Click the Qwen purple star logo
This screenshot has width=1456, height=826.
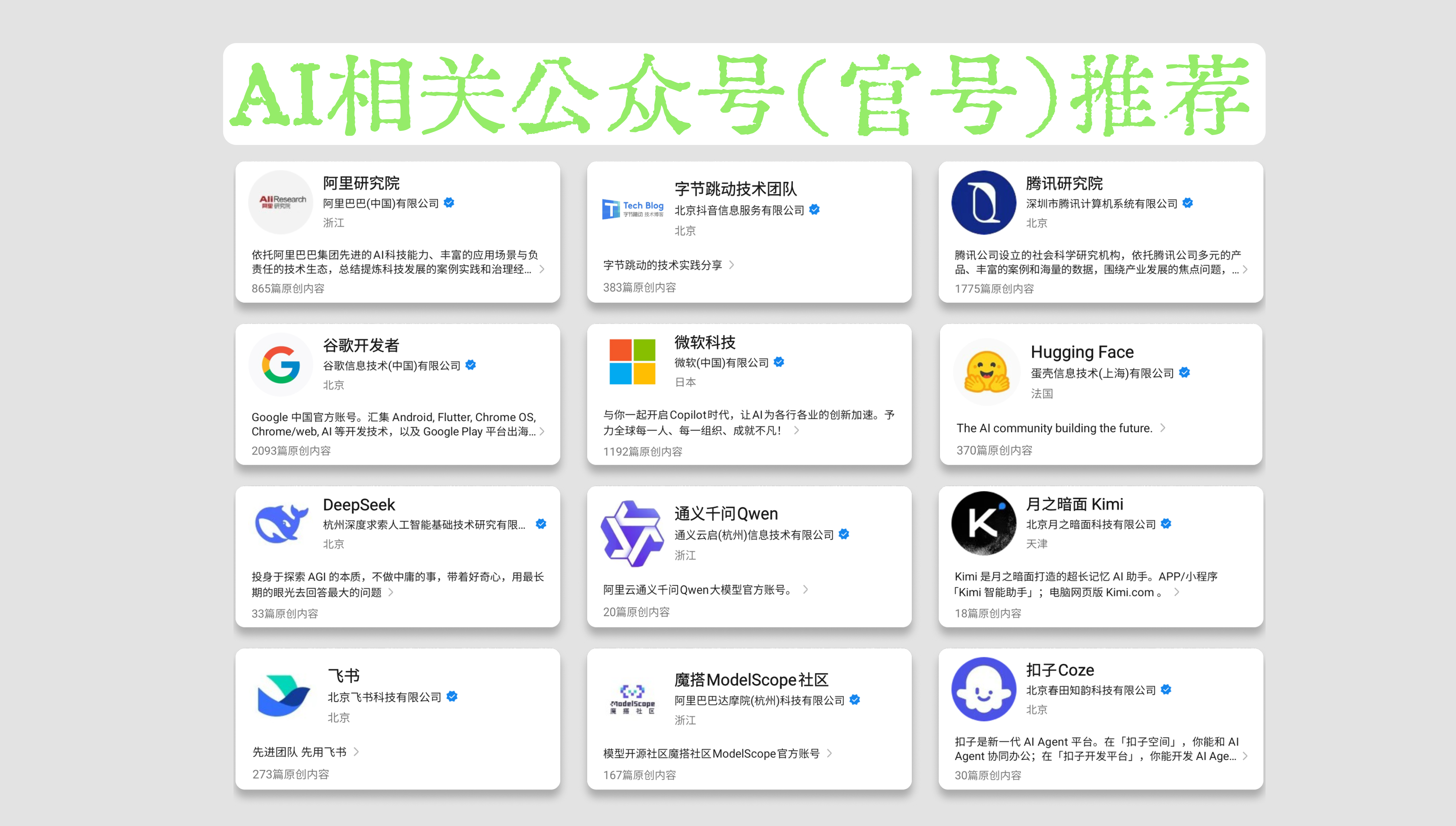(x=632, y=534)
